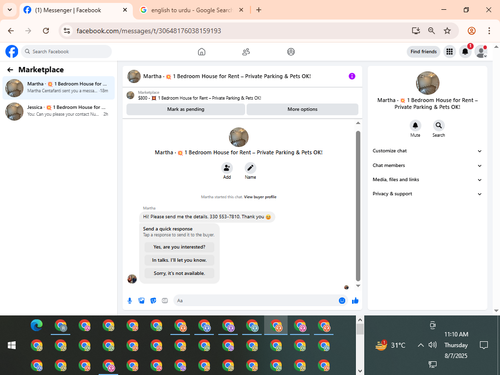The width and height of the screenshot is (500, 375).
Task: Bookmark this page star icon
Action: [x=447, y=31]
